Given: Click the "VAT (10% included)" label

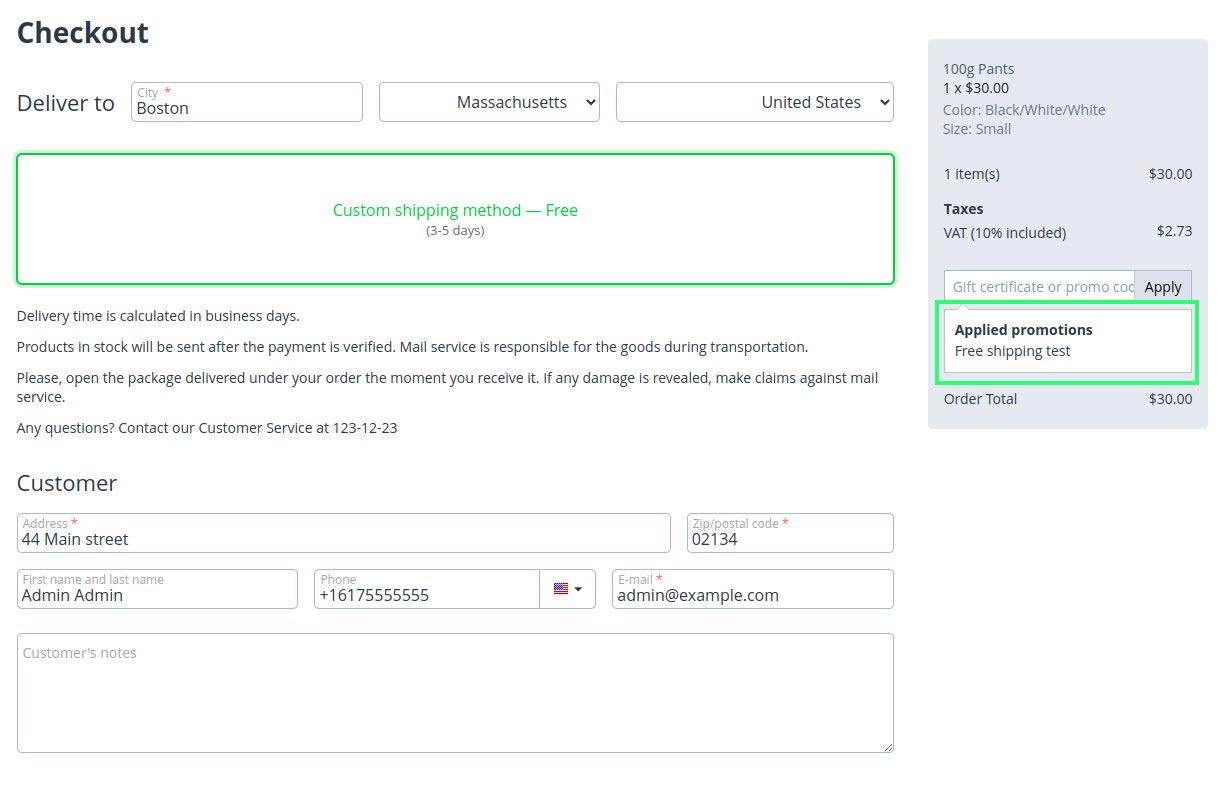Looking at the screenshot, I should [1005, 233].
